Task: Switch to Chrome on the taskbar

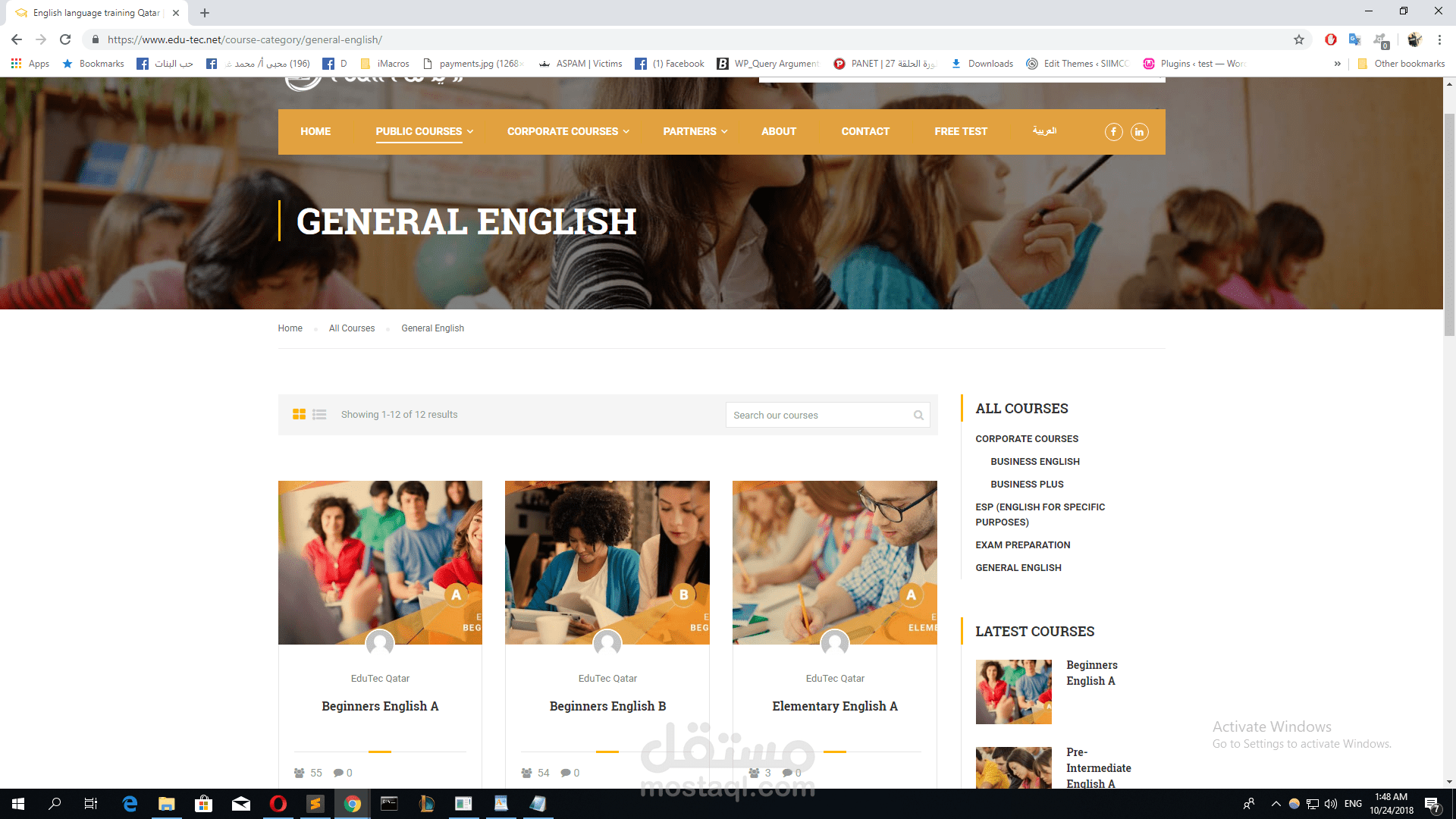Action: (x=353, y=804)
